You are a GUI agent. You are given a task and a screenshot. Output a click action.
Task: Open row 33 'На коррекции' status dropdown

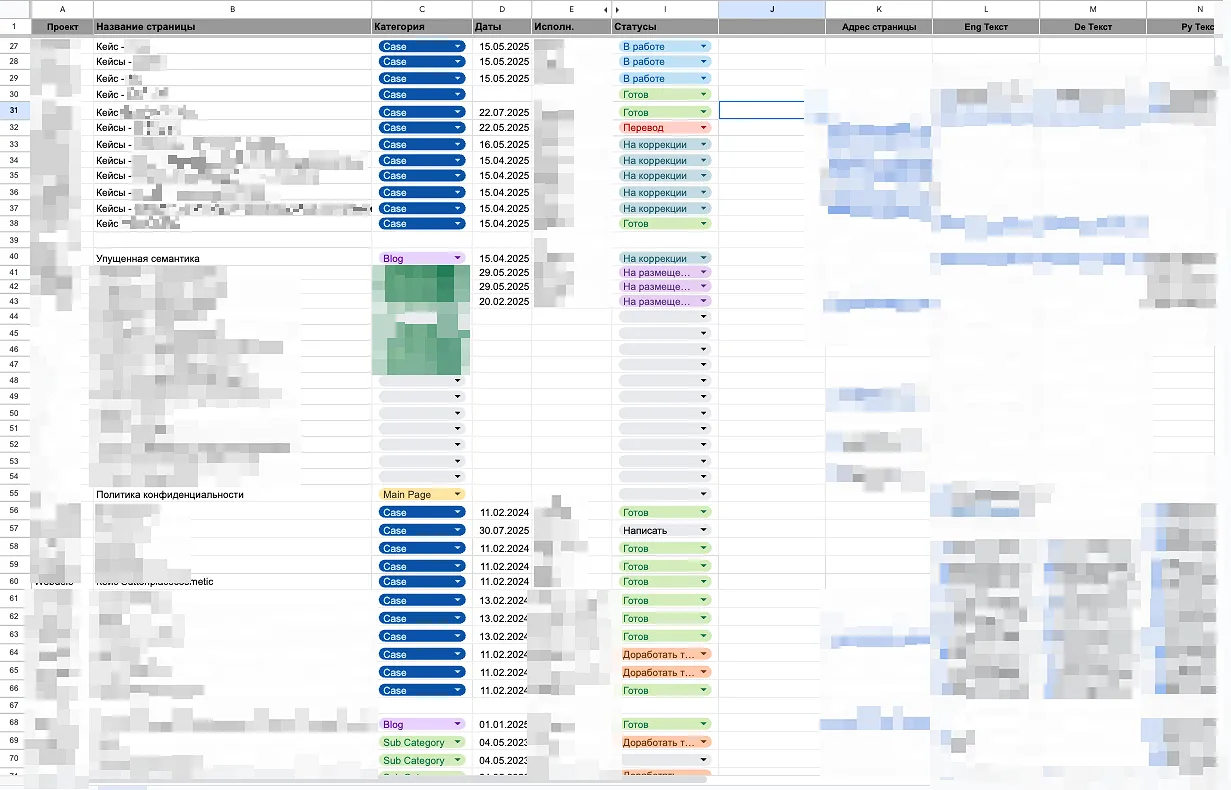coord(704,145)
